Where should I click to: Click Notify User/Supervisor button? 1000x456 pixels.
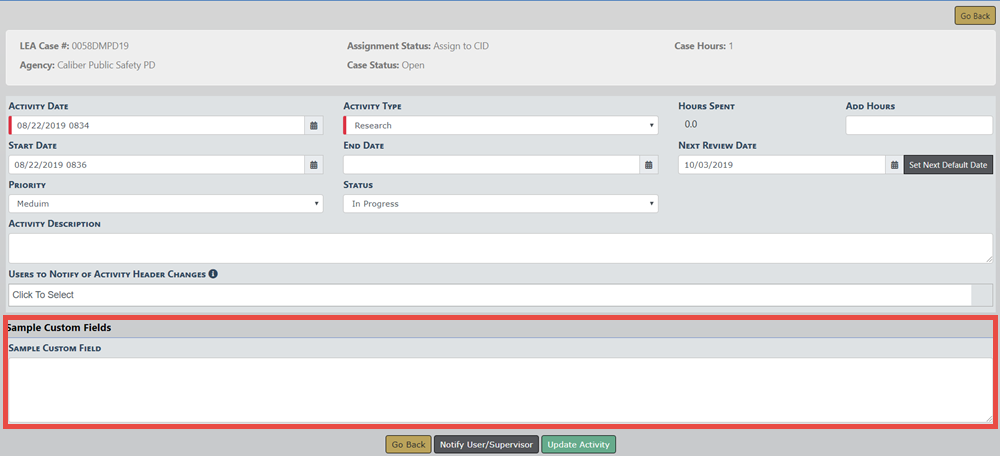coord(486,444)
